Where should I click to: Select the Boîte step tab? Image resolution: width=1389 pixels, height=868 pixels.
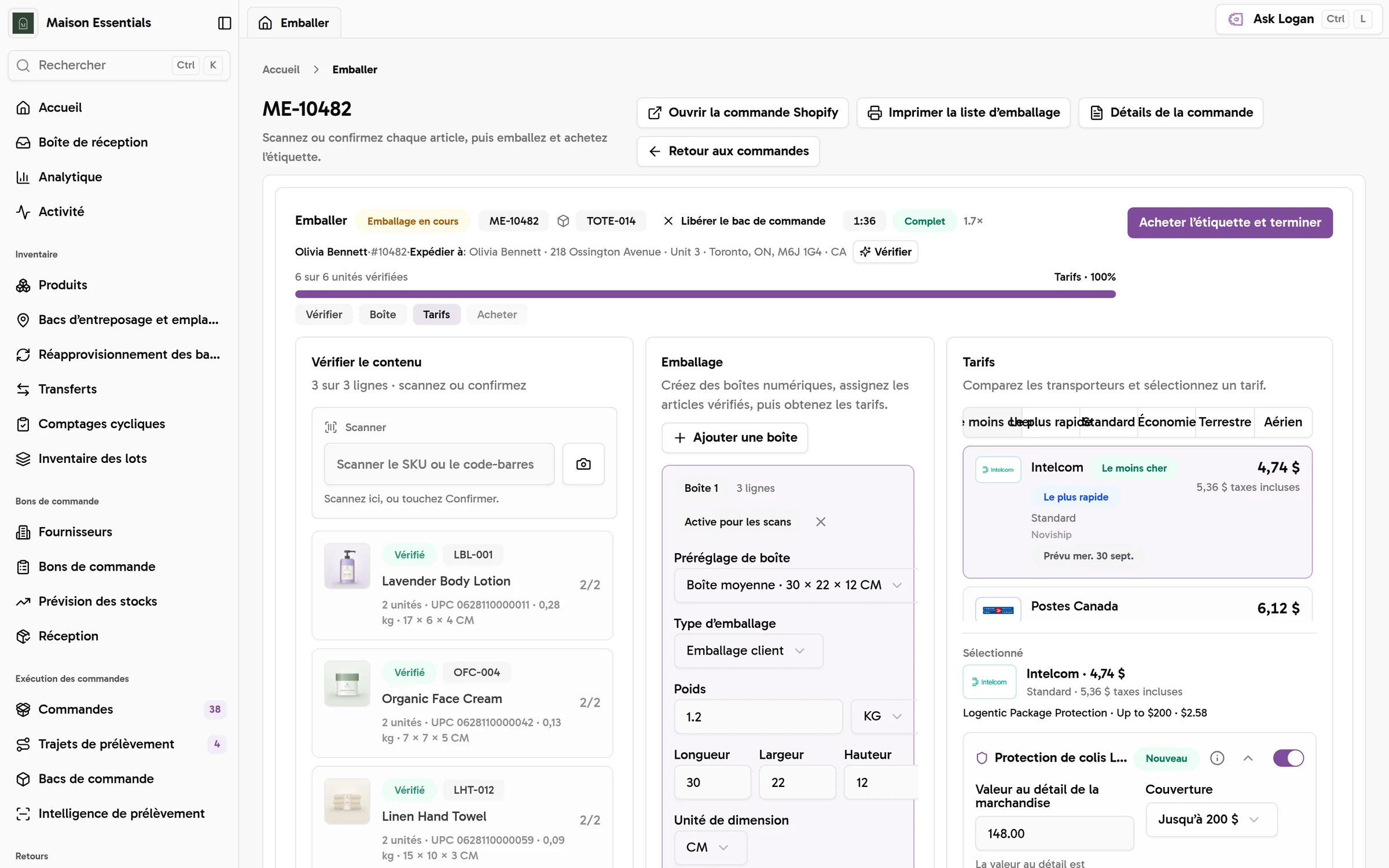(383, 314)
